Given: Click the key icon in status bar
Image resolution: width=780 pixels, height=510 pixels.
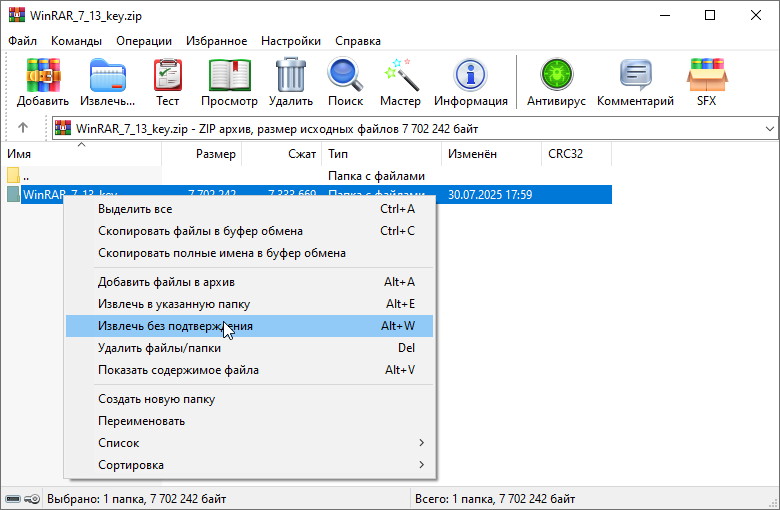Looking at the screenshot, I should pos(32,499).
